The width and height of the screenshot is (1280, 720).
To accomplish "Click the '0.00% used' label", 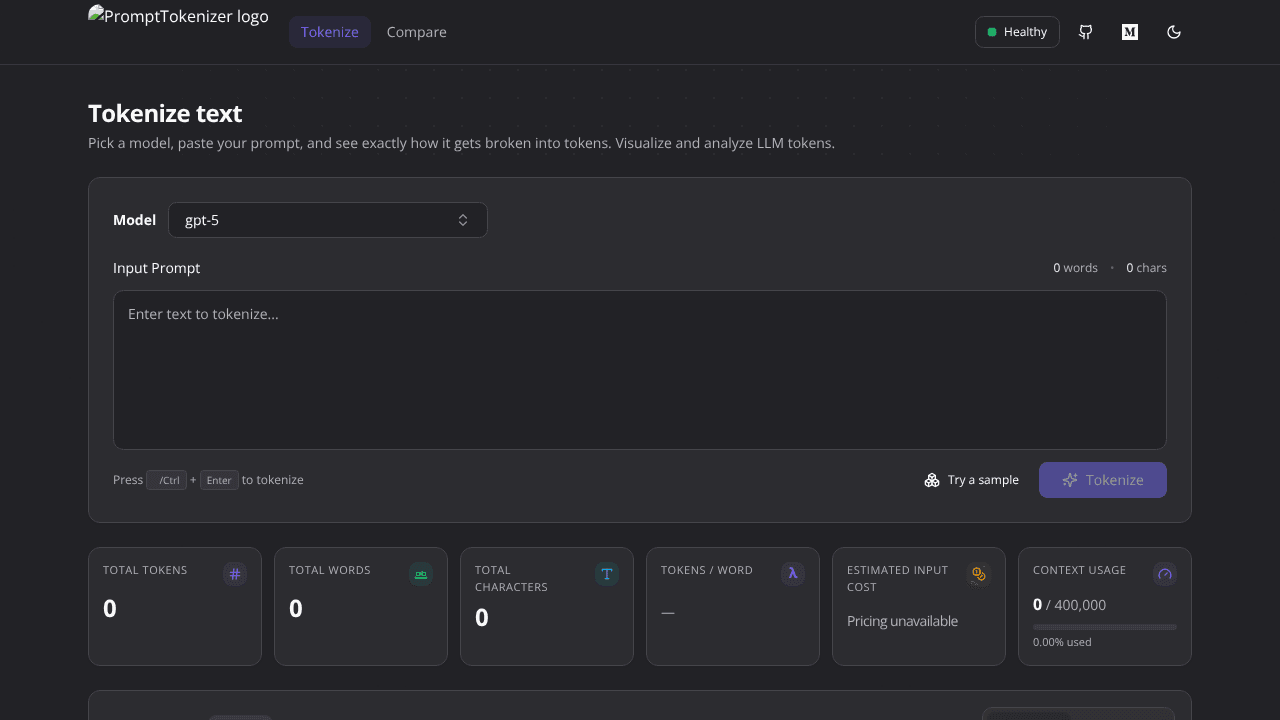I will click(x=1062, y=642).
